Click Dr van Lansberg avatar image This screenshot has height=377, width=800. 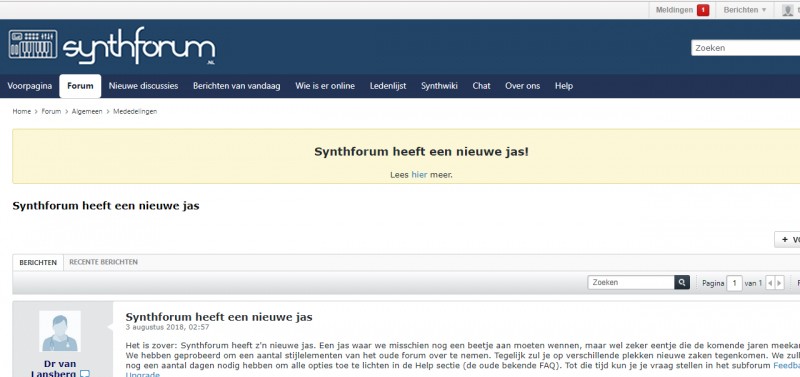(x=60, y=331)
